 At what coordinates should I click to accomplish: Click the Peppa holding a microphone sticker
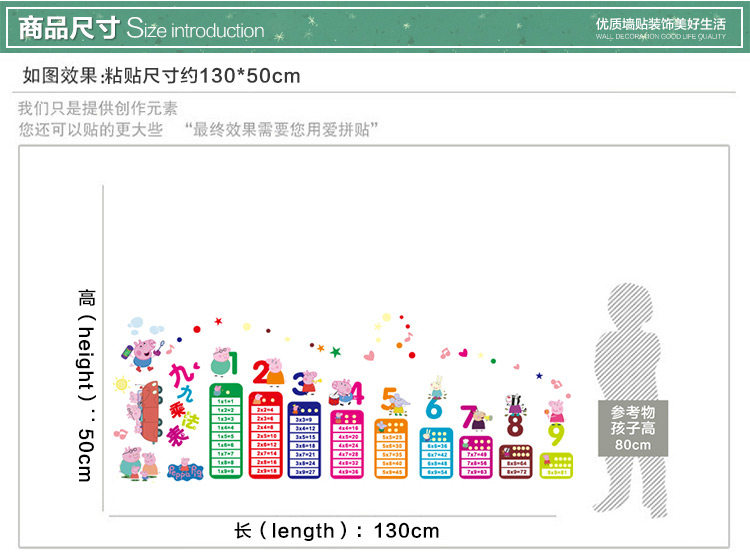coord(143,354)
